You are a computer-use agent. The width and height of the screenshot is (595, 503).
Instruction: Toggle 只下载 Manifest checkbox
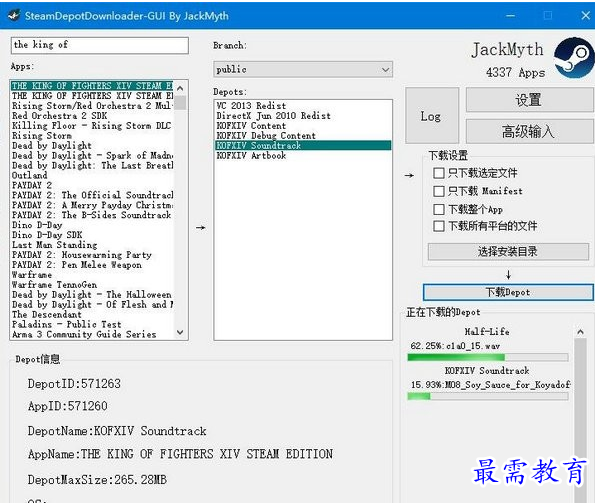pyautogui.click(x=439, y=191)
